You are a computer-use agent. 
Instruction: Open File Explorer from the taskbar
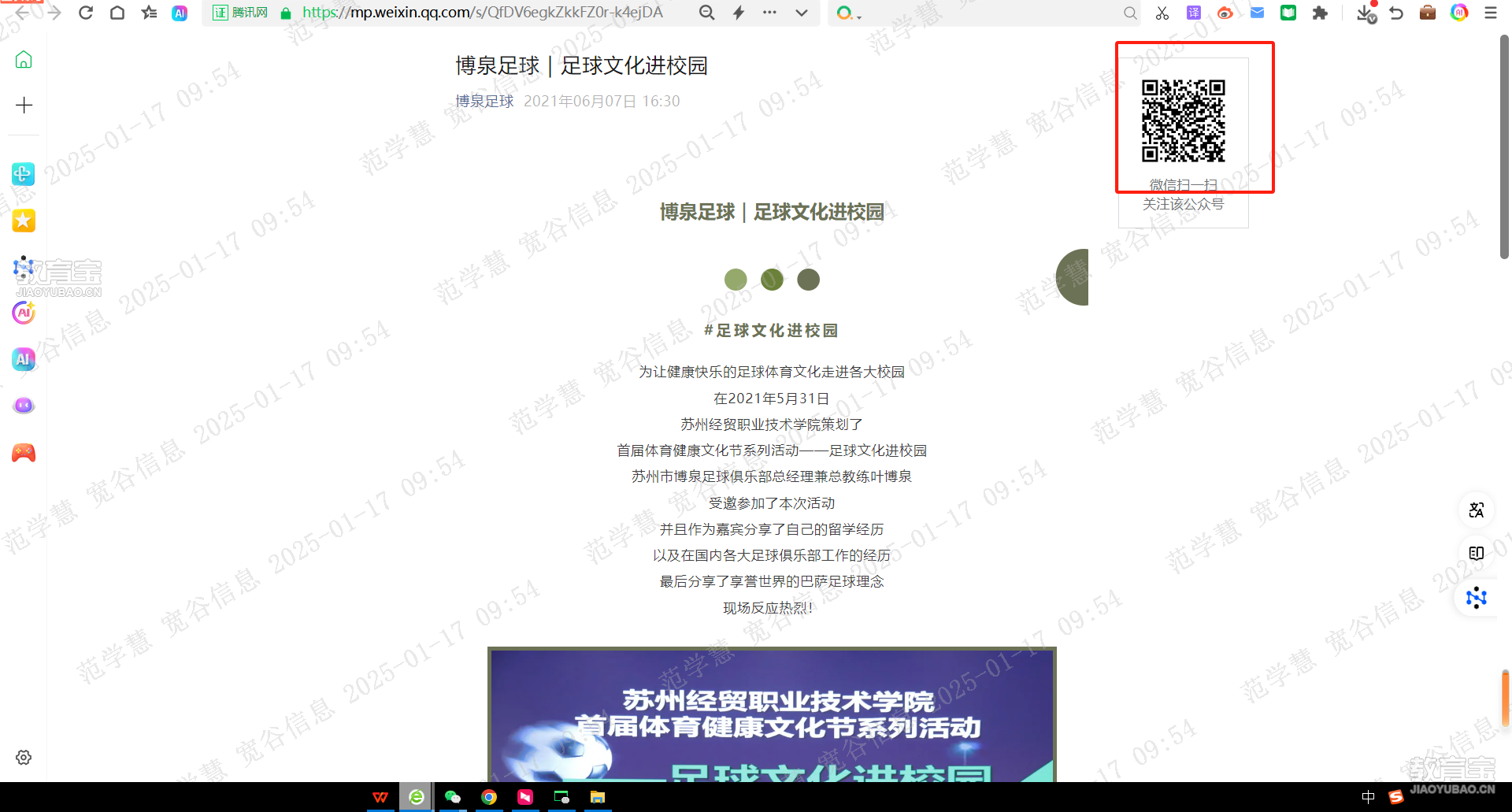(x=598, y=797)
